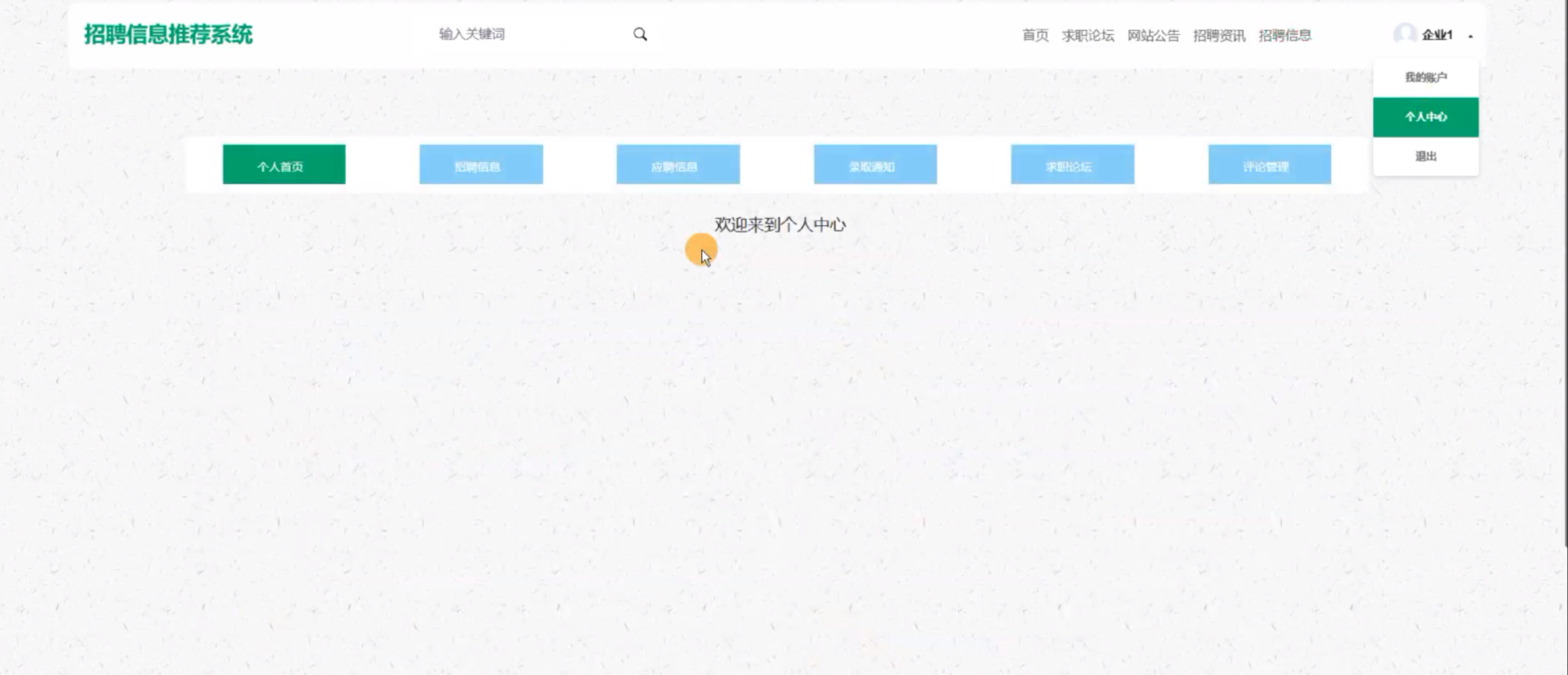This screenshot has width=1568, height=675.
Task: Click the 企业1 username label
Action: 1437,35
